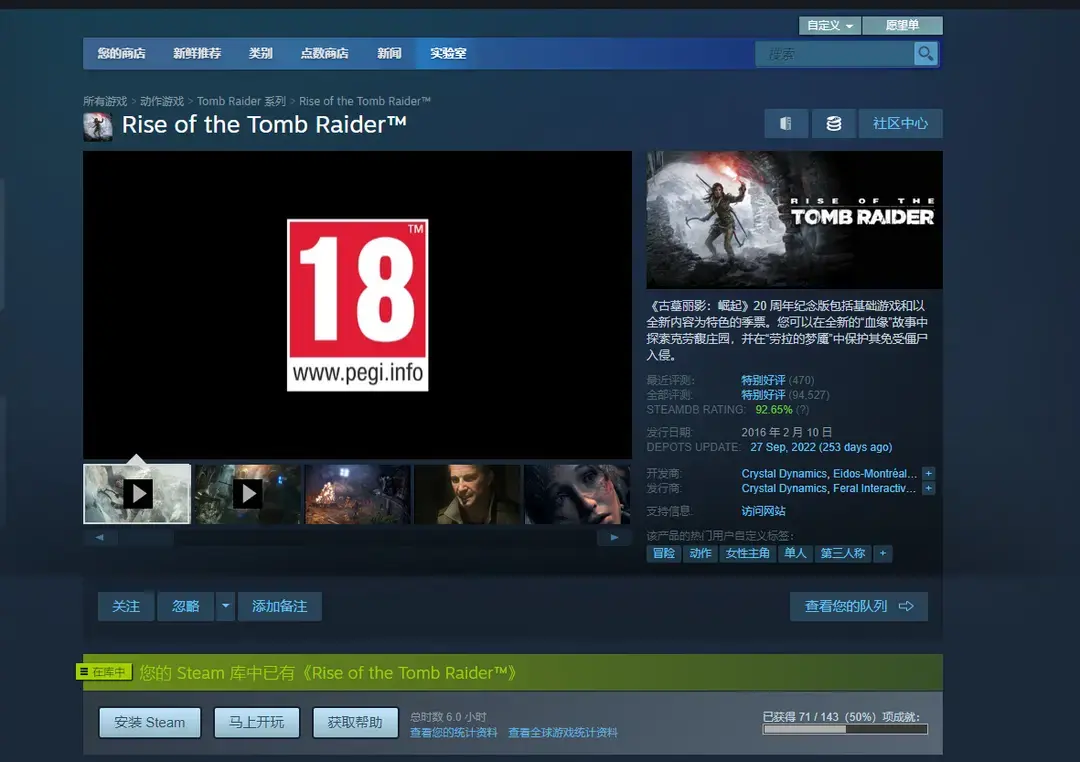Image resolution: width=1080 pixels, height=762 pixels.
Task: Click into the 搜索 search field
Action: click(836, 54)
